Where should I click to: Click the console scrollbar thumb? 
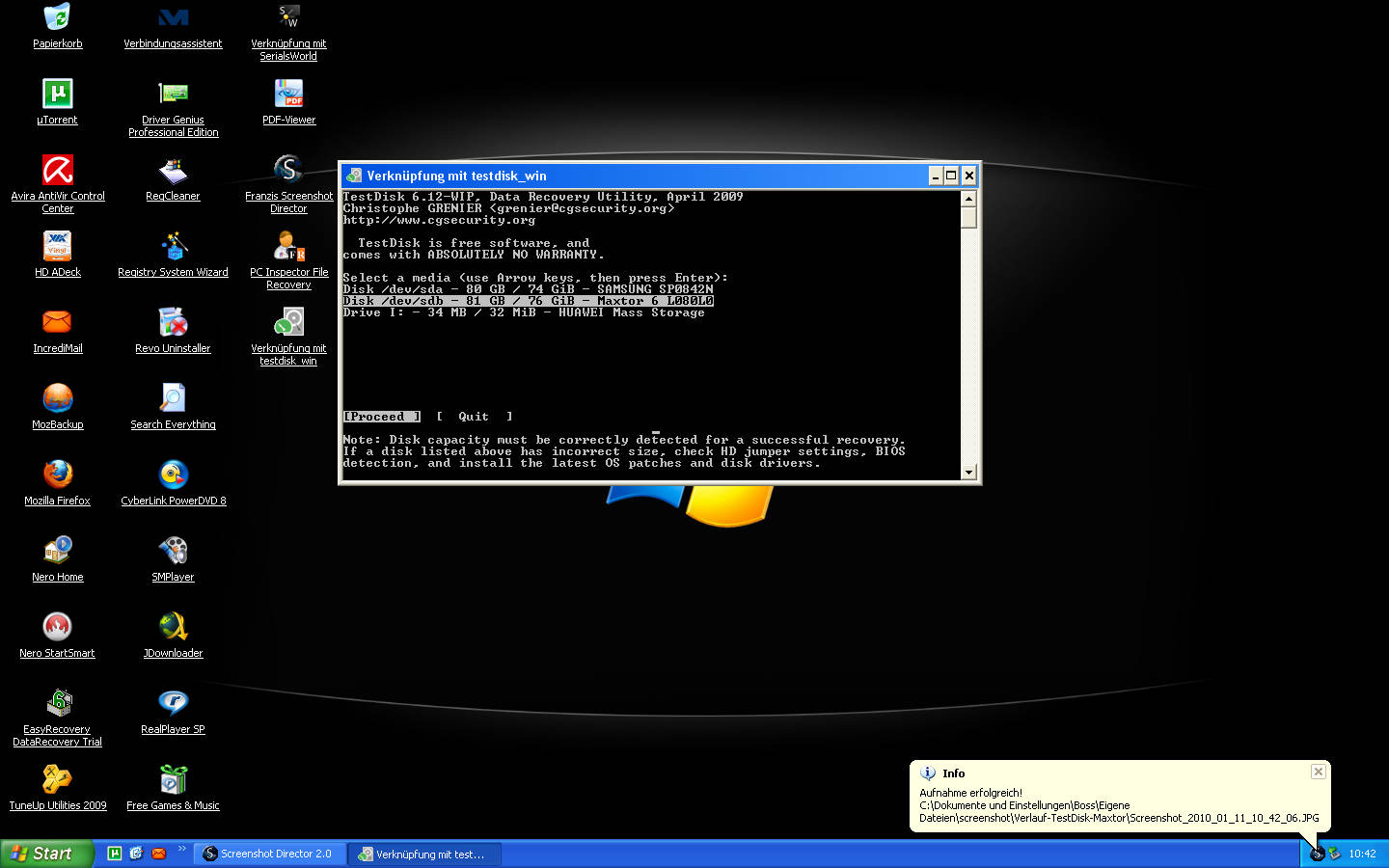(x=968, y=217)
